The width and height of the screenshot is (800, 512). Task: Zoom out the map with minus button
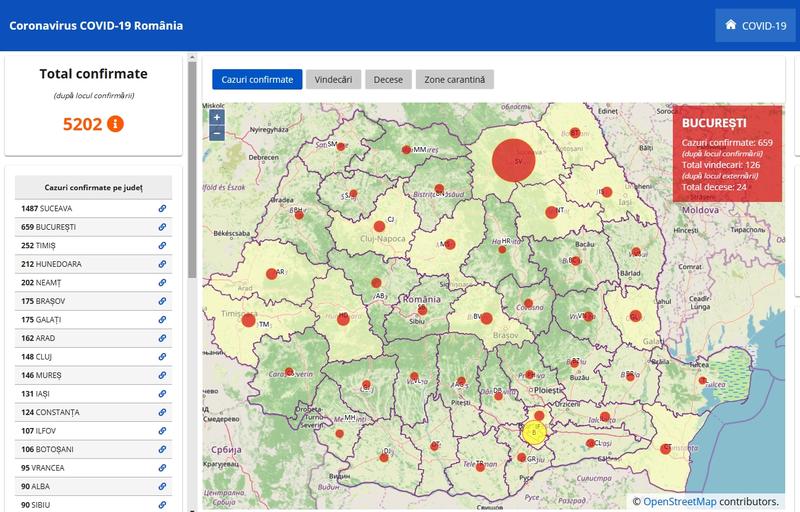[x=217, y=133]
